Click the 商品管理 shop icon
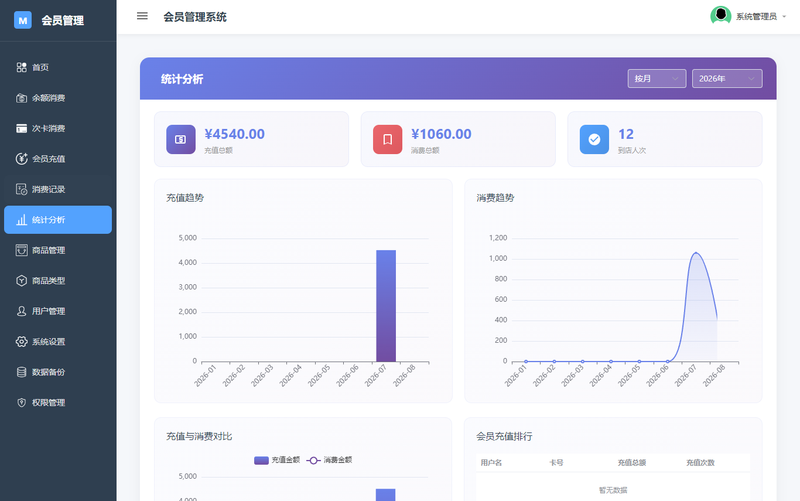 tap(21, 250)
